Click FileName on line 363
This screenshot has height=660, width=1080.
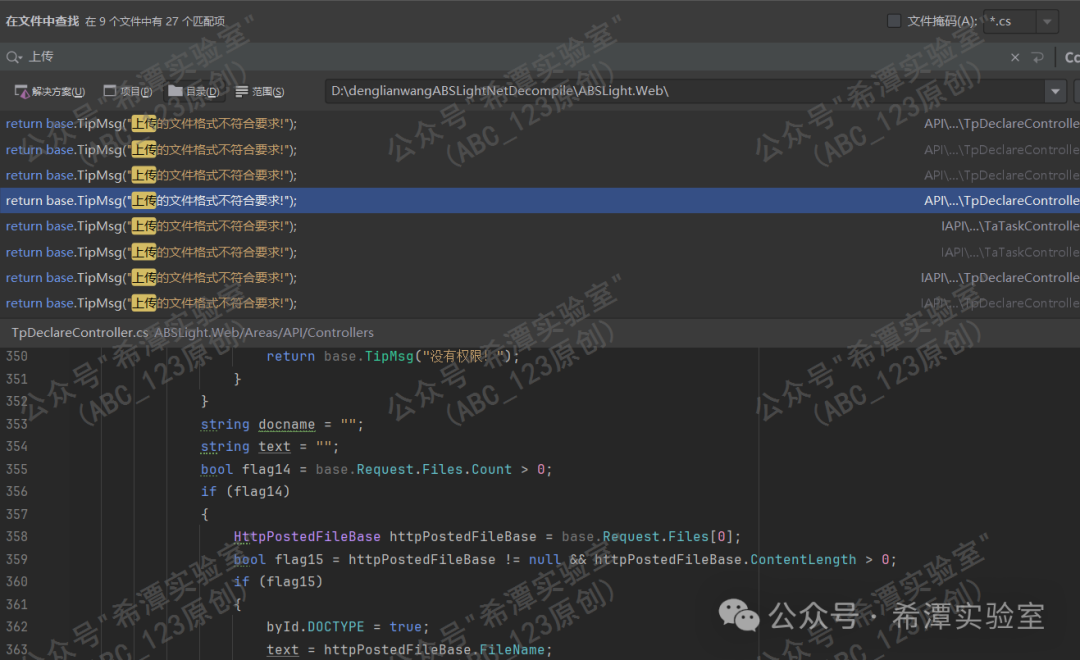pyautogui.click(x=512, y=650)
